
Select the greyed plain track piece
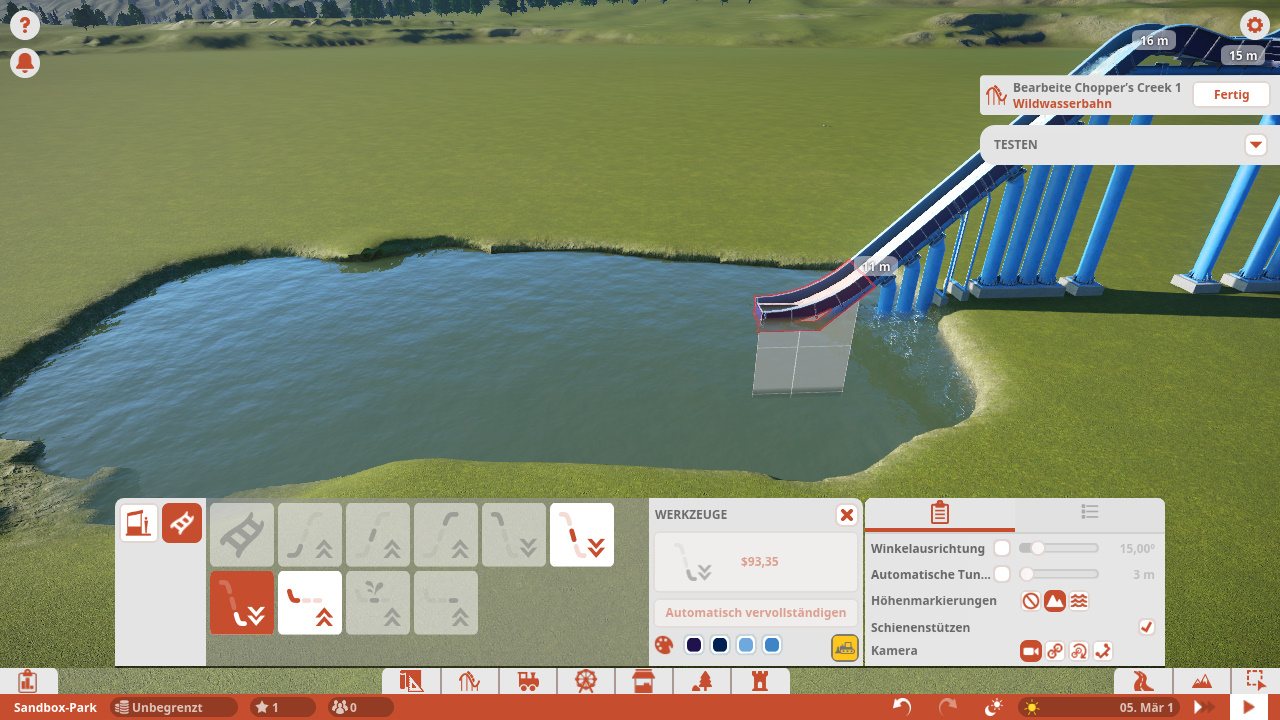[x=242, y=535]
